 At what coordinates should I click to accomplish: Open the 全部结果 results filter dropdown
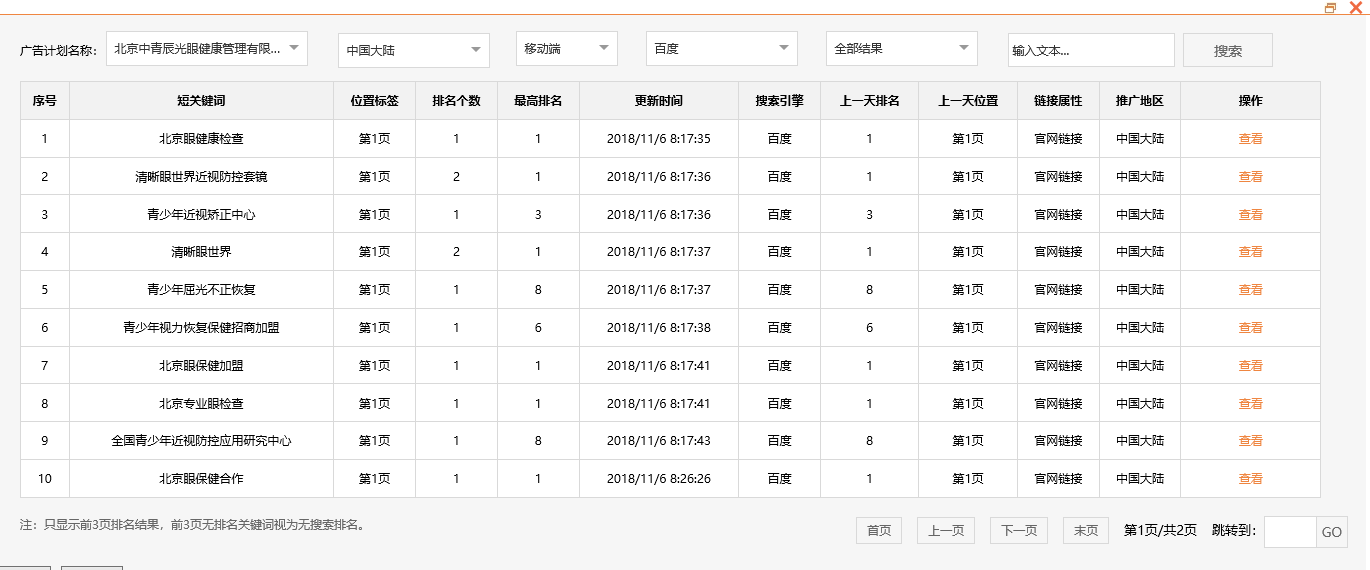(x=902, y=48)
